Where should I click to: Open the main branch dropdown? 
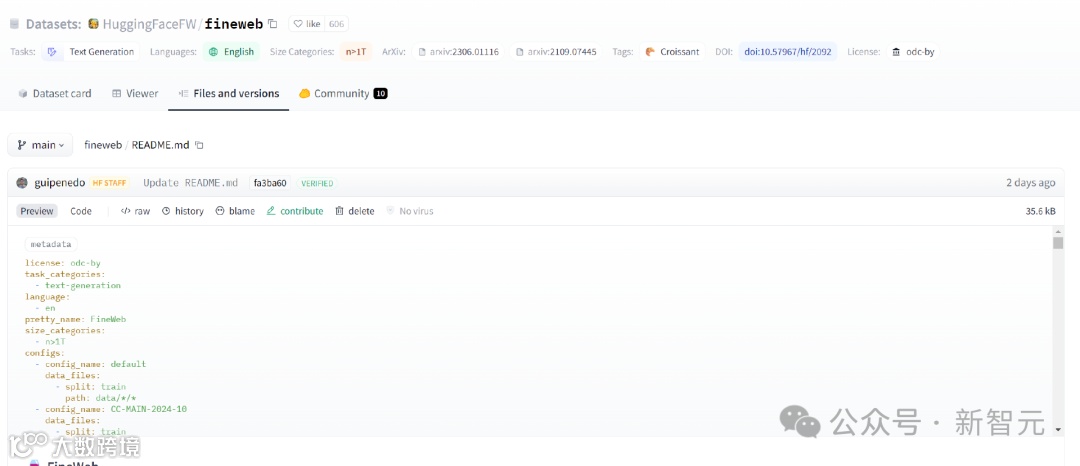40,145
